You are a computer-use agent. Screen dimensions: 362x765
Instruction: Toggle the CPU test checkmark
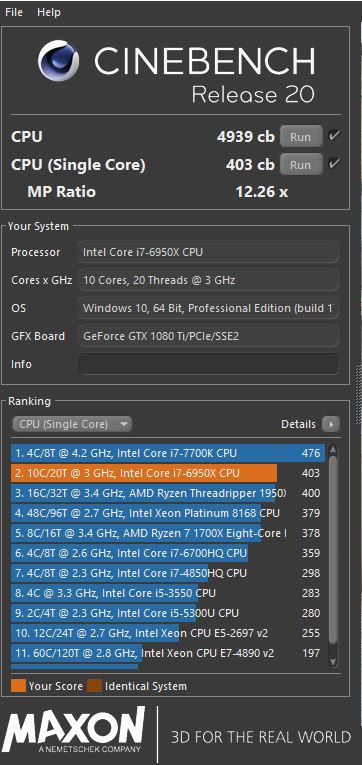click(x=334, y=136)
